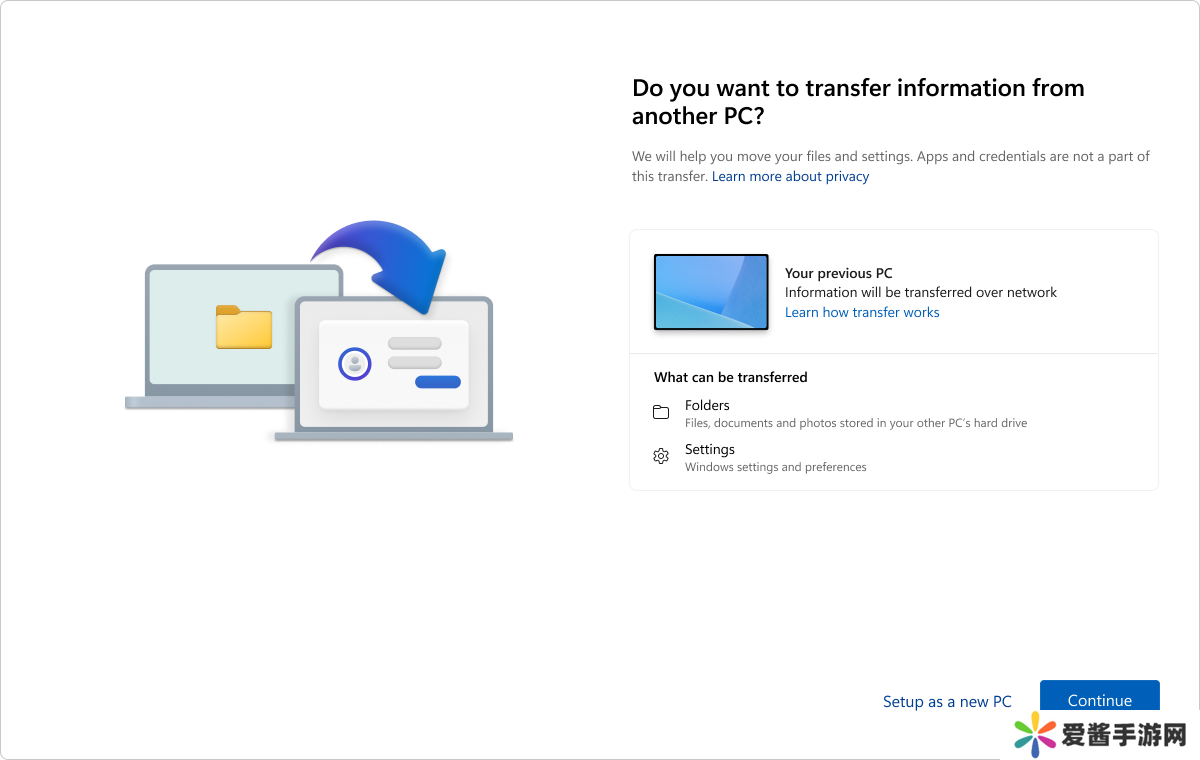1200x760 pixels.
Task: Click the "Windows settings and preferences" description
Action: point(775,467)
